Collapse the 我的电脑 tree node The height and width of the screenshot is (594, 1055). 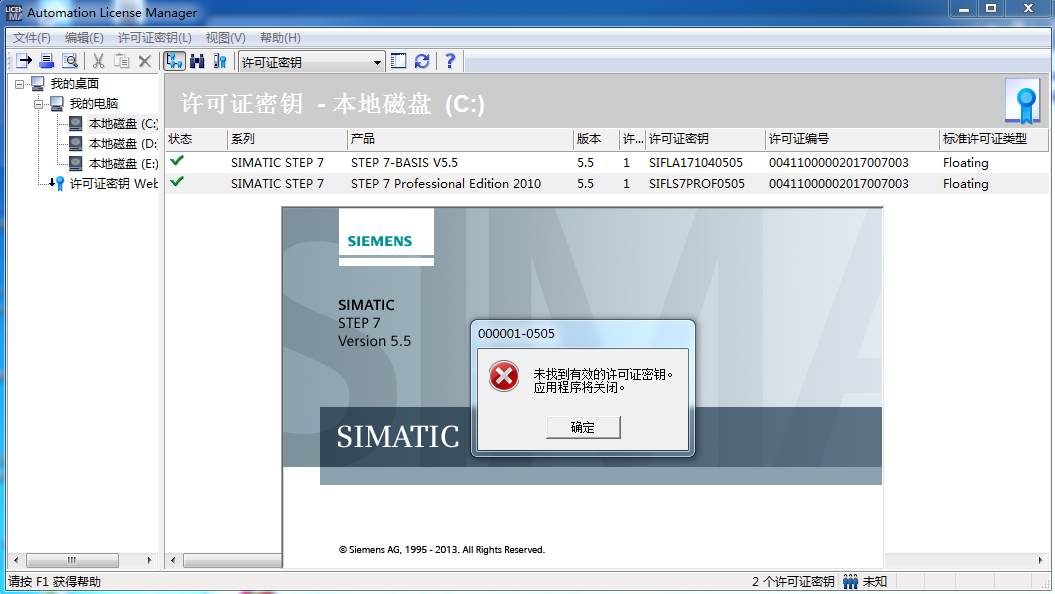pos(39,104)
